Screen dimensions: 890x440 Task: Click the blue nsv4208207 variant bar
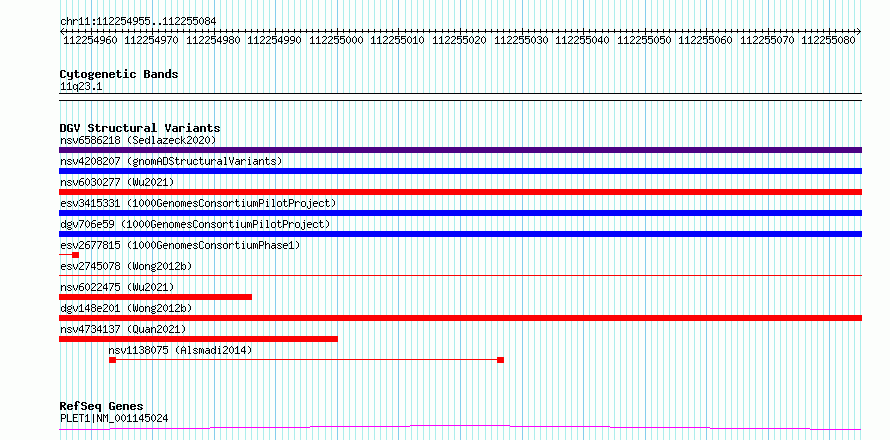[x=460, y=171]
